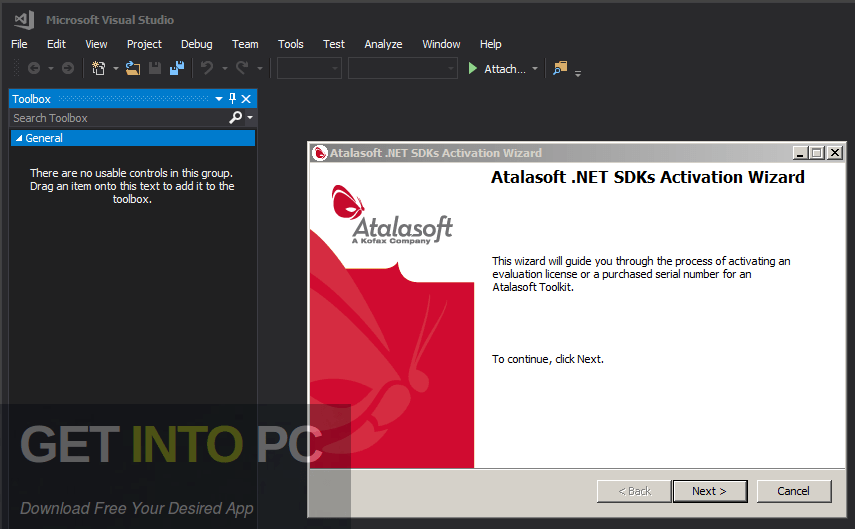
Task: Open the Team menu
Action: click(245, 44)
